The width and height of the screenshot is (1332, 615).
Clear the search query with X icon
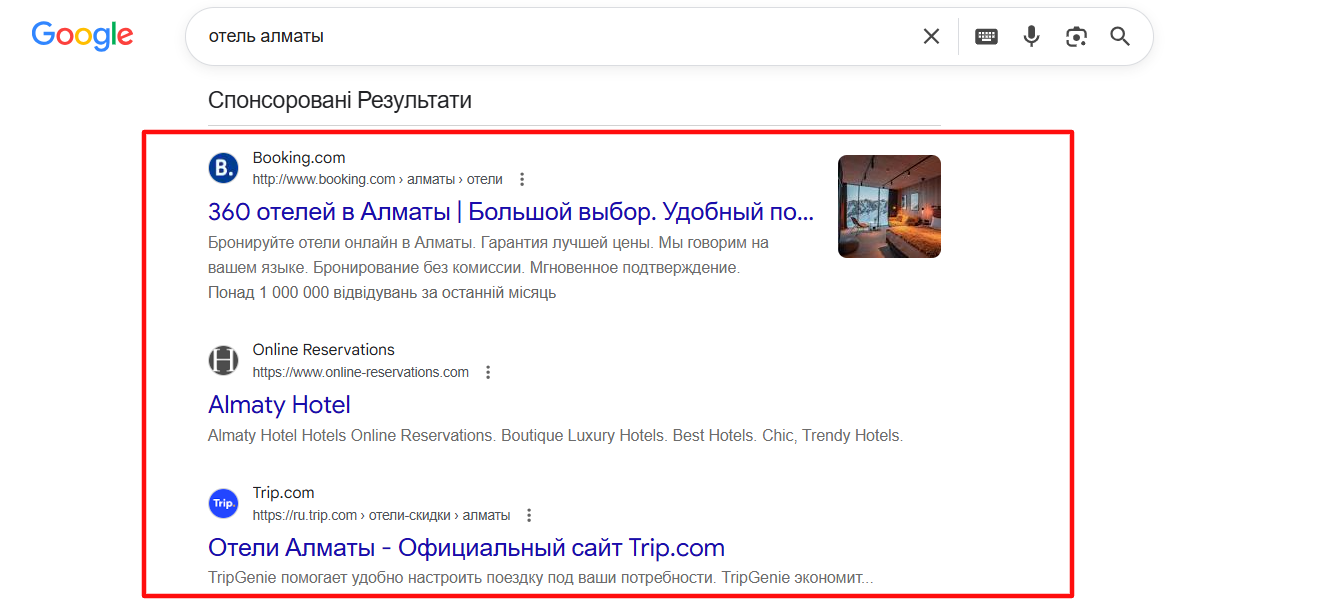pos(931,37)
